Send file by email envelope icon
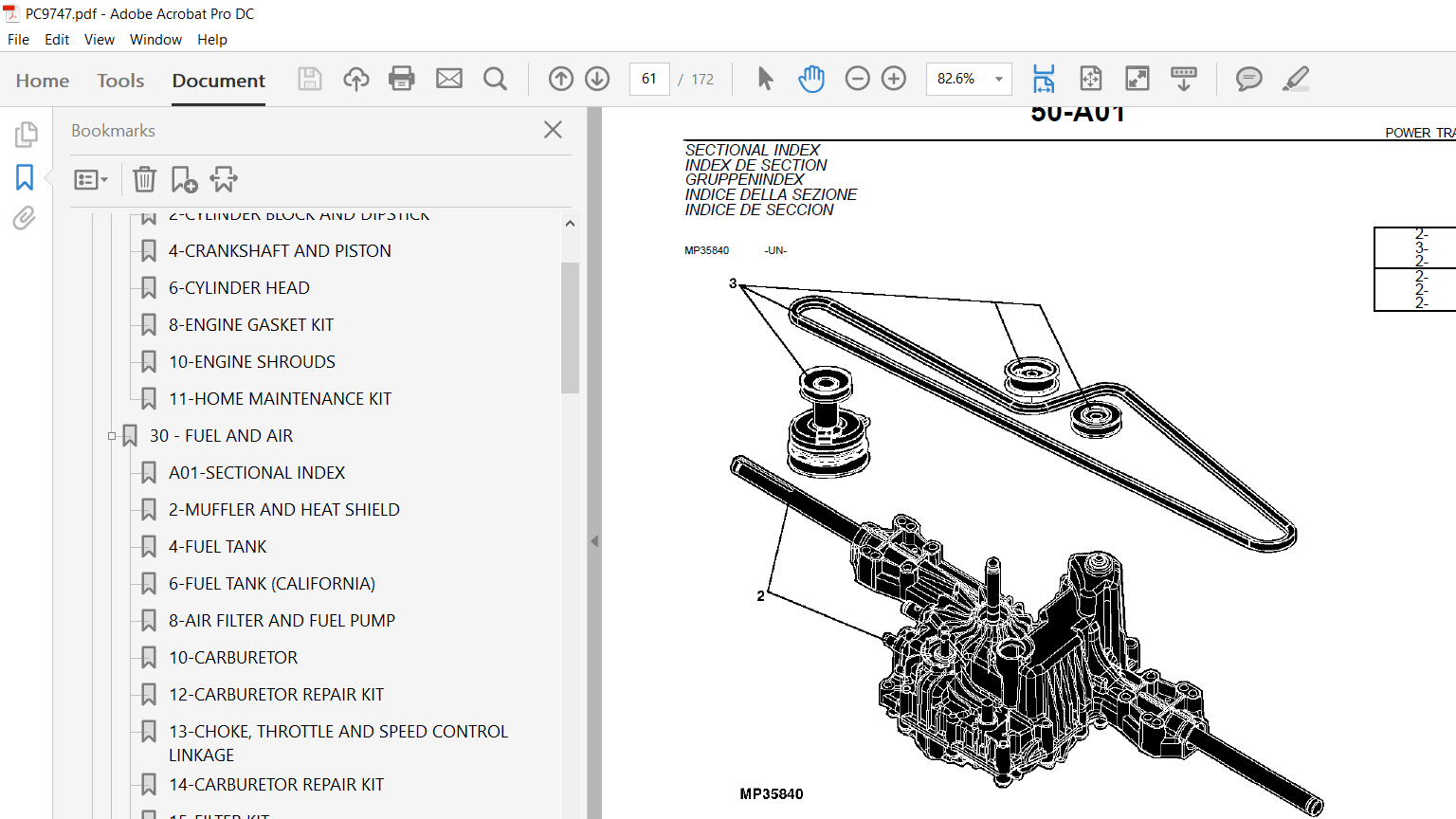Viewport: 1456px width, 819px height. [x=449, y=79]
